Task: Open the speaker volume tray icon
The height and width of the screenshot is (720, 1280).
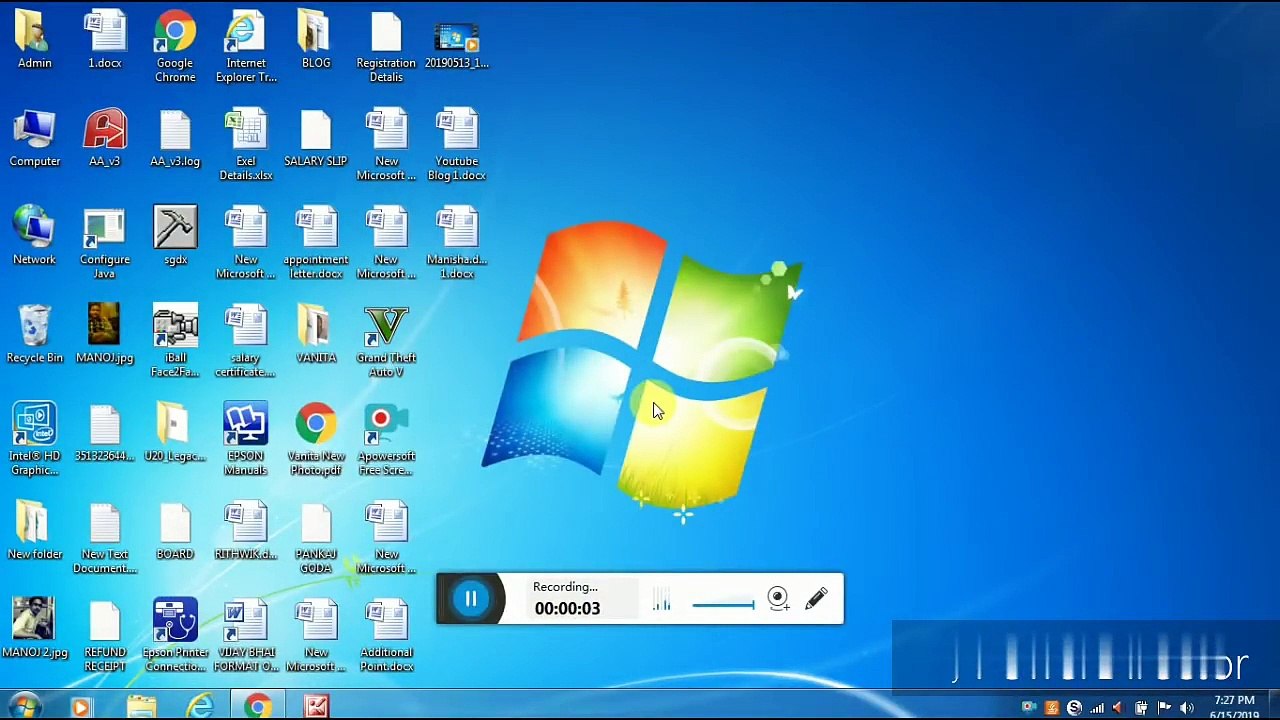Action: point(1187,709)
